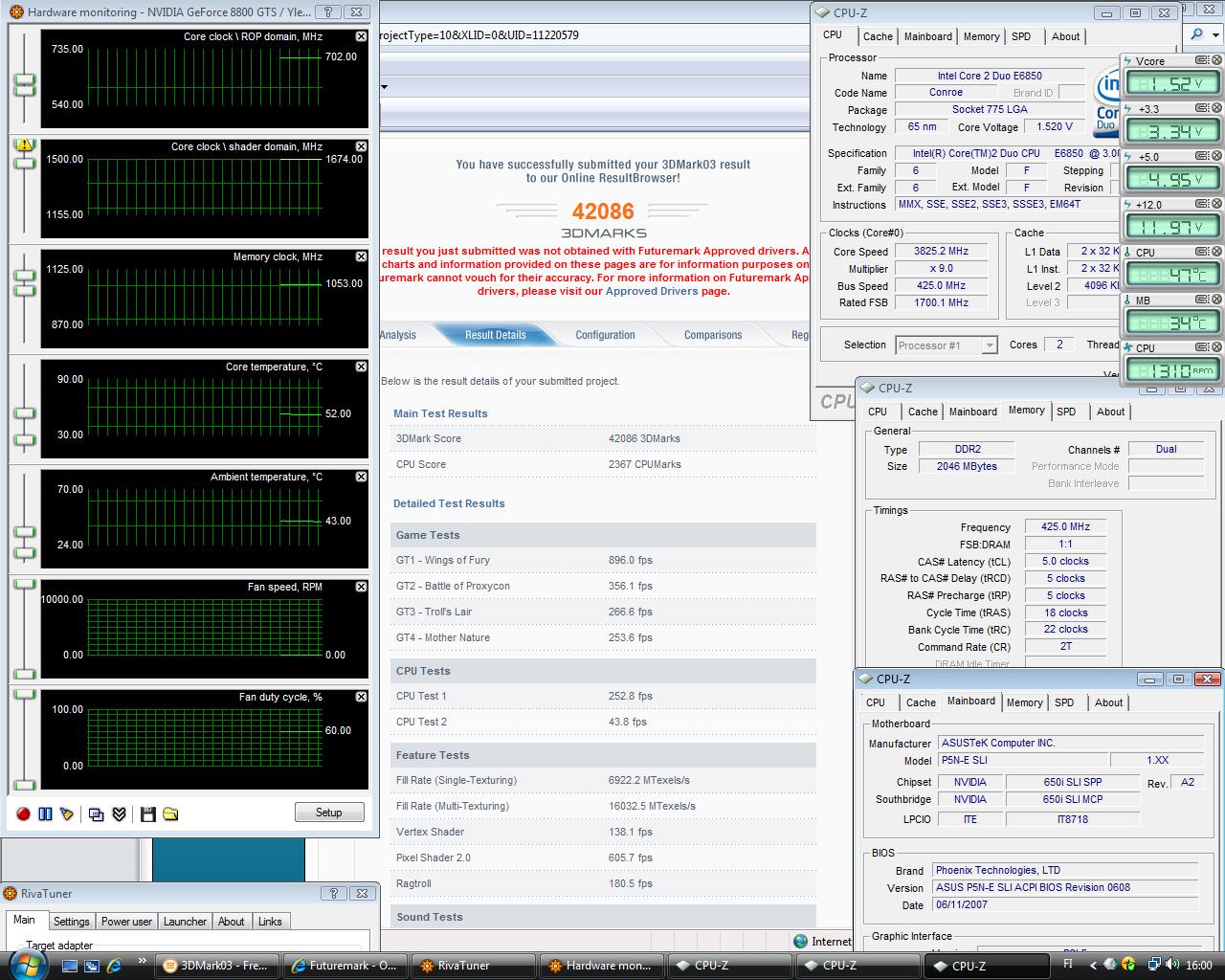Show hidden tray icons arrow

1092,965
